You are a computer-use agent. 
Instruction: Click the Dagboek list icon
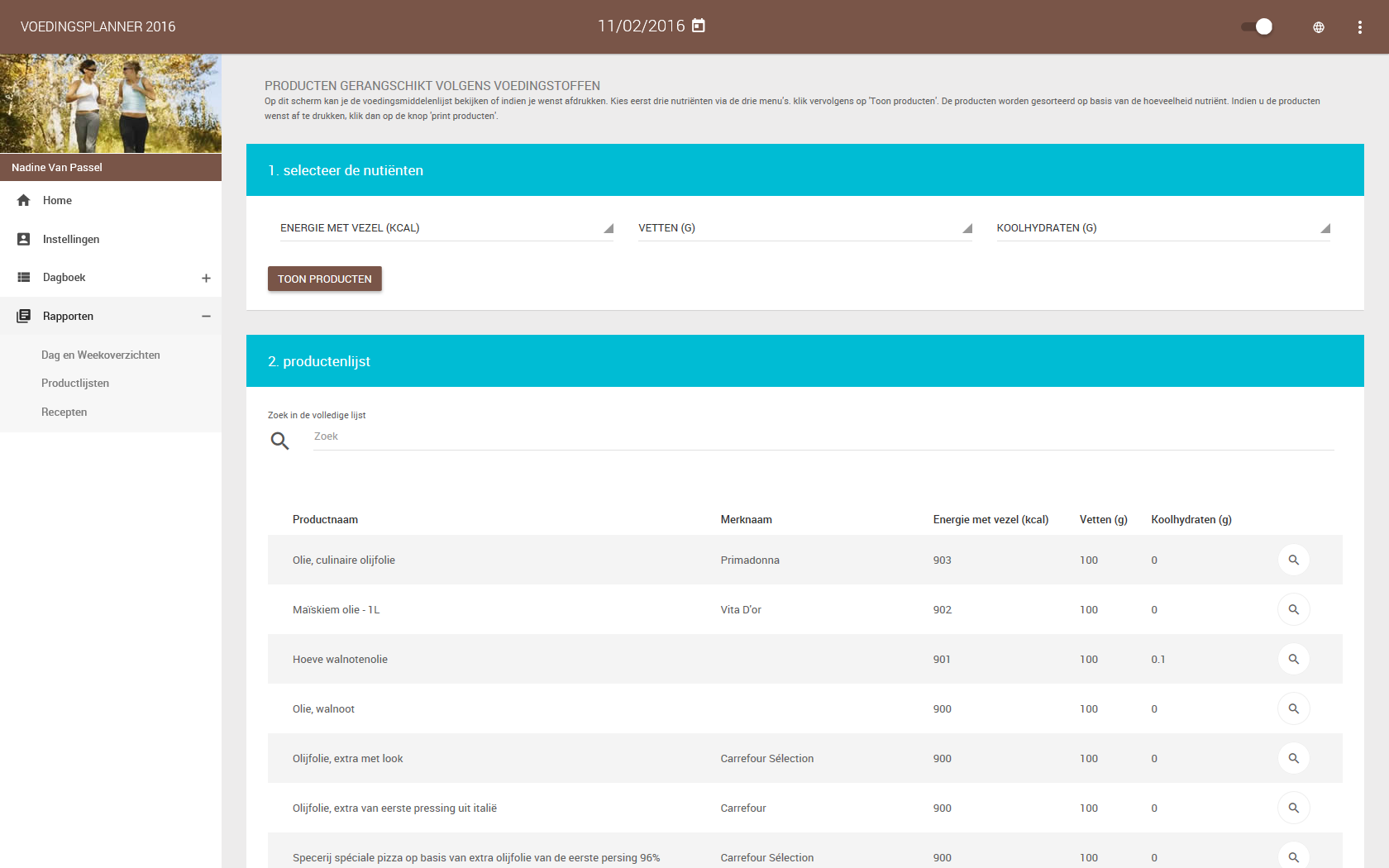click(24, 277)
